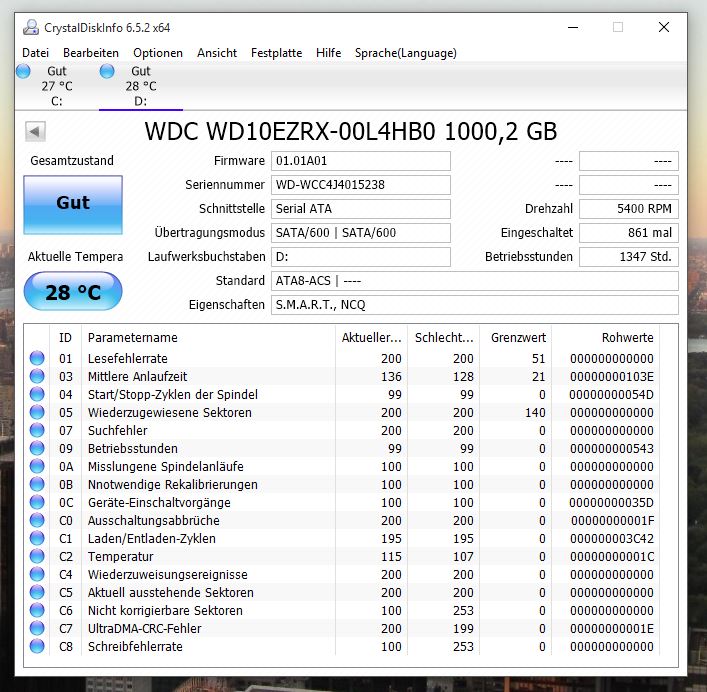The height and width of the screenshot is (692, 707).
Task: Click the blue status orb above D:
Action: pyautogui.click(x=107, y=71)
